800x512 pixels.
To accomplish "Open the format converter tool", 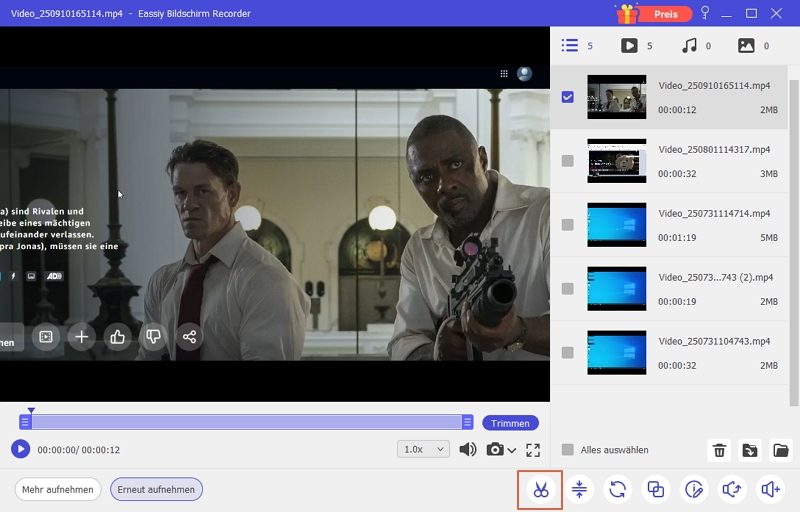I will pos(617,490).
